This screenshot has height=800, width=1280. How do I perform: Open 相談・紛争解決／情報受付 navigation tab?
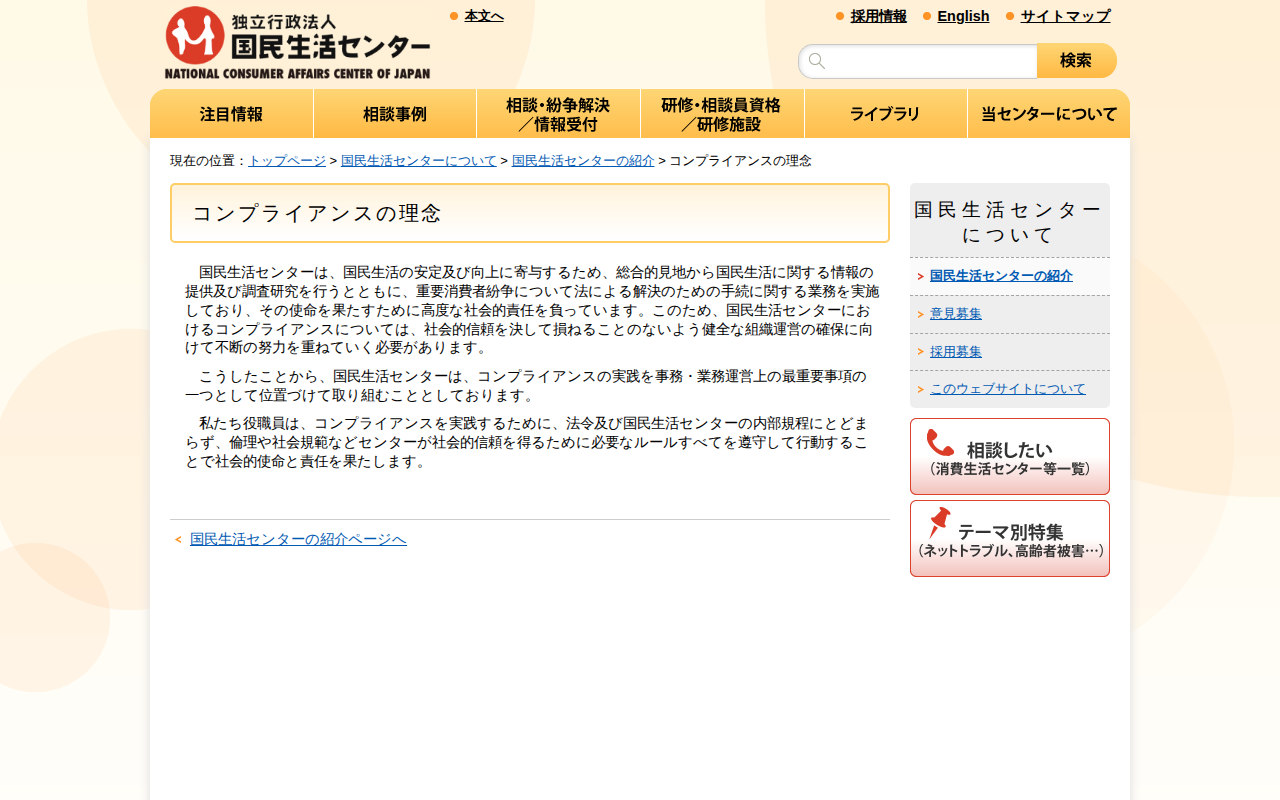point(558,114)
